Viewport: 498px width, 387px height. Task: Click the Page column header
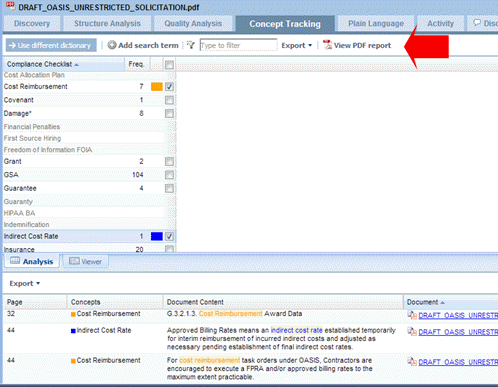point(35,302)
